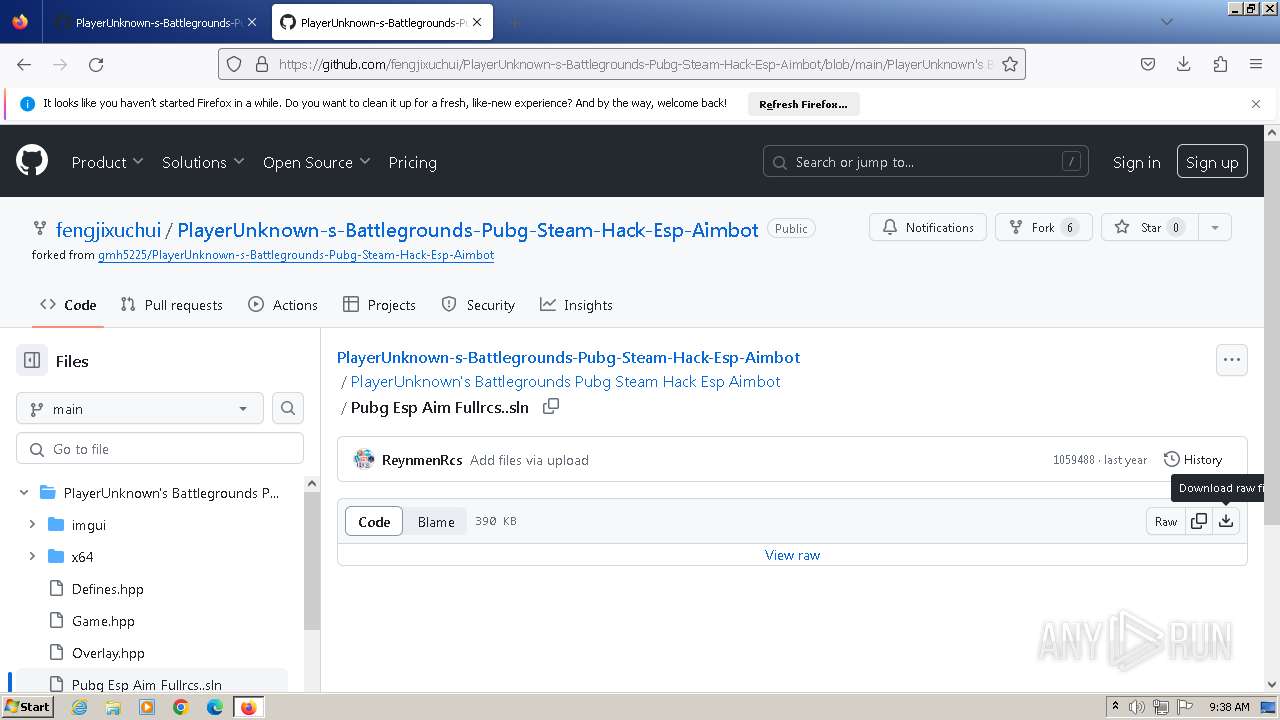Image resolution: width=1280 pixels, height=720 pixels.
Task: Save to Pocket icon in toolbar
Action: coord(1148,64)
